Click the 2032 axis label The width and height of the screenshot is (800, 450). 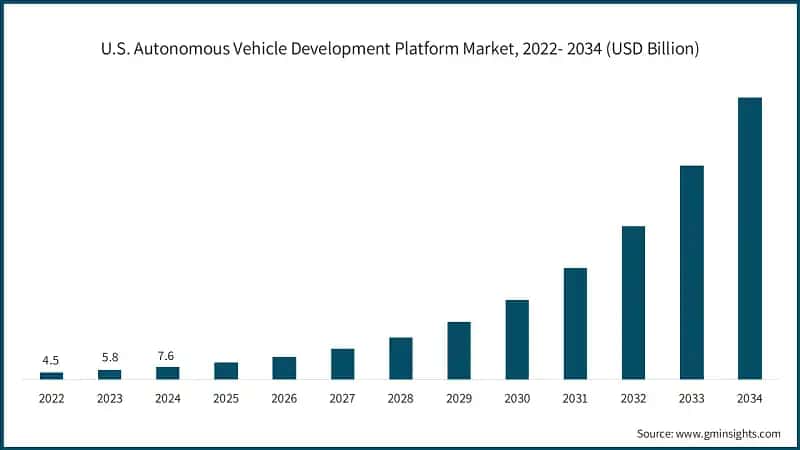coord(634,398)
